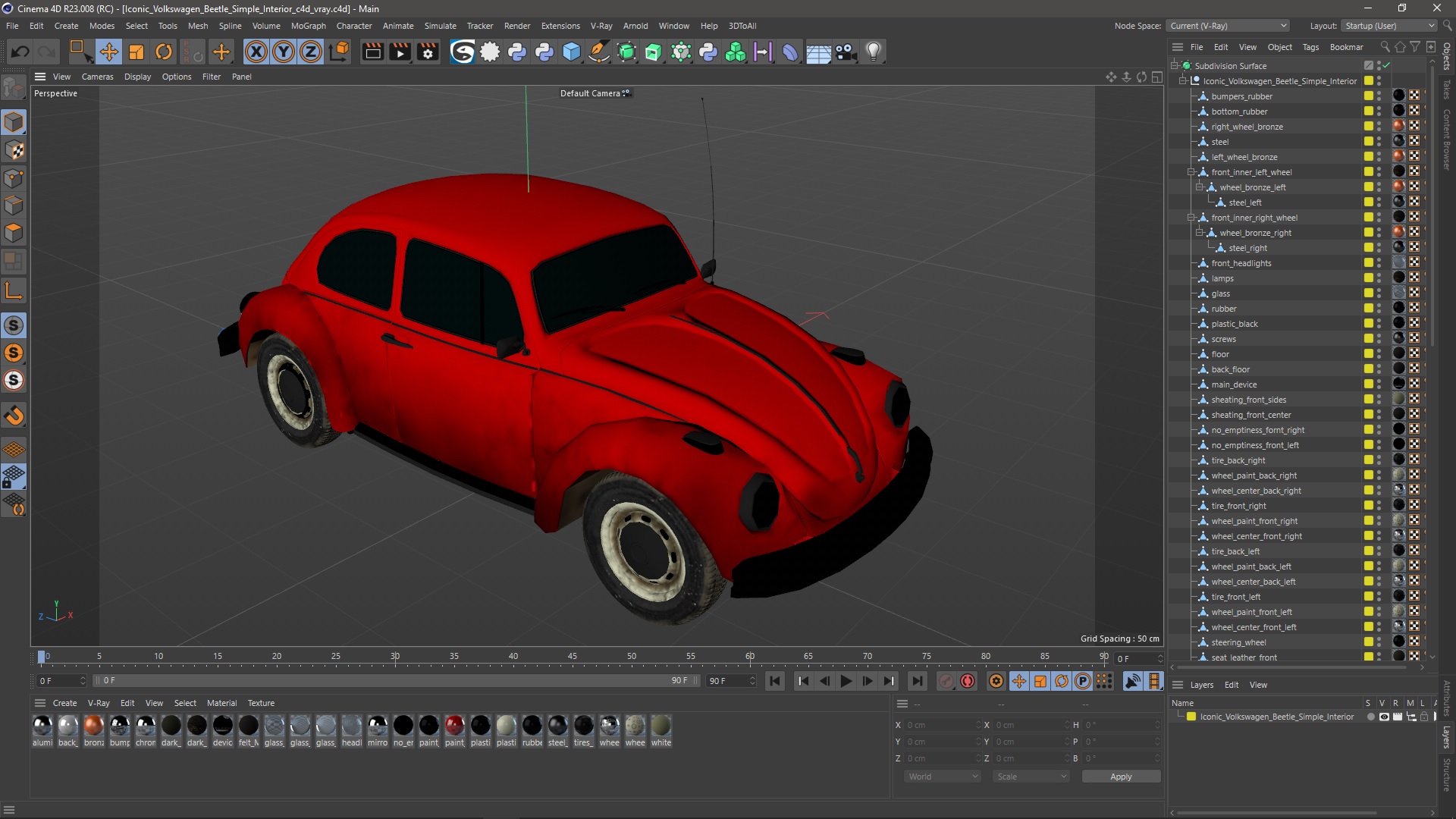Click the Undo arrow icon
1456x819 pixels.
coord(20,52)
